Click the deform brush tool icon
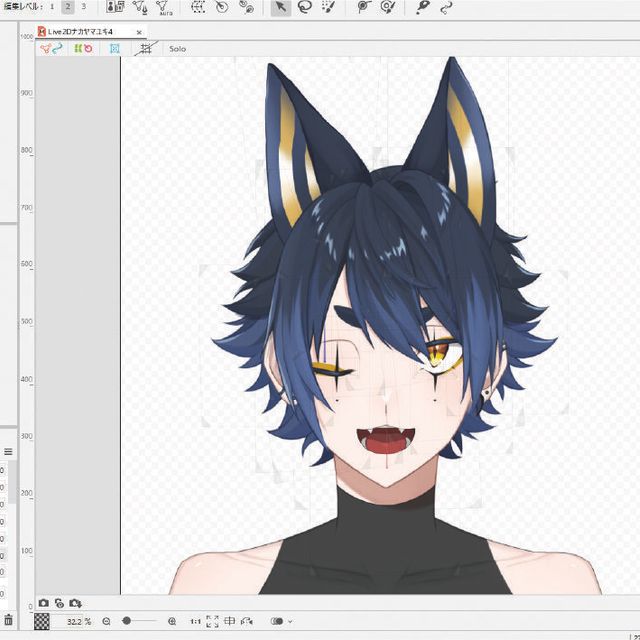Screen dimensions: 640x640 (387, 7)
